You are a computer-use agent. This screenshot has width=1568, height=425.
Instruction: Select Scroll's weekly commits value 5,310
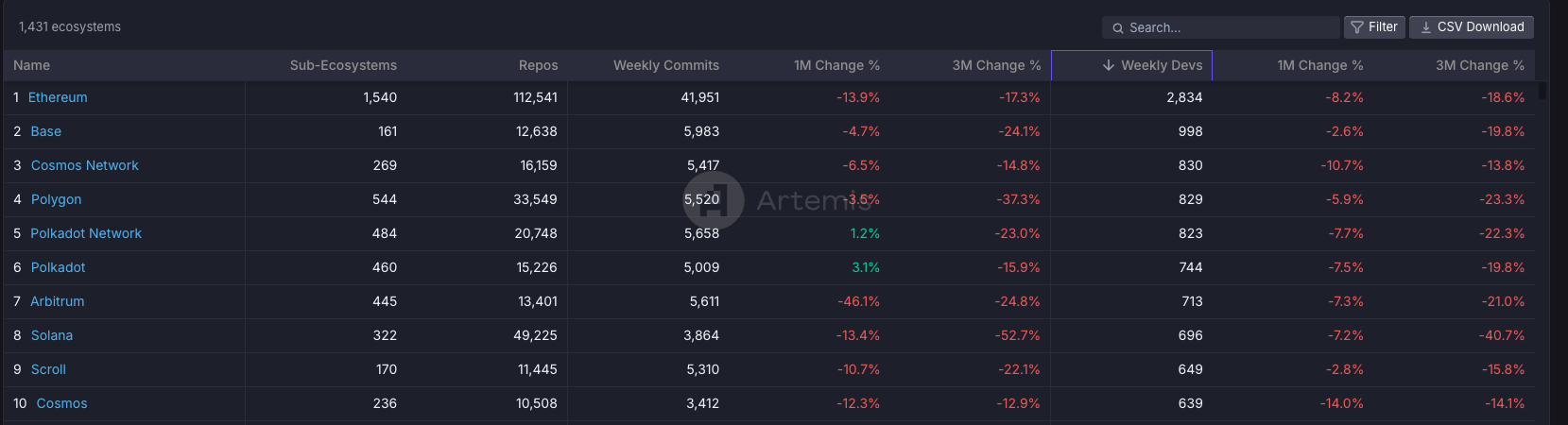[x=702, y=369]
